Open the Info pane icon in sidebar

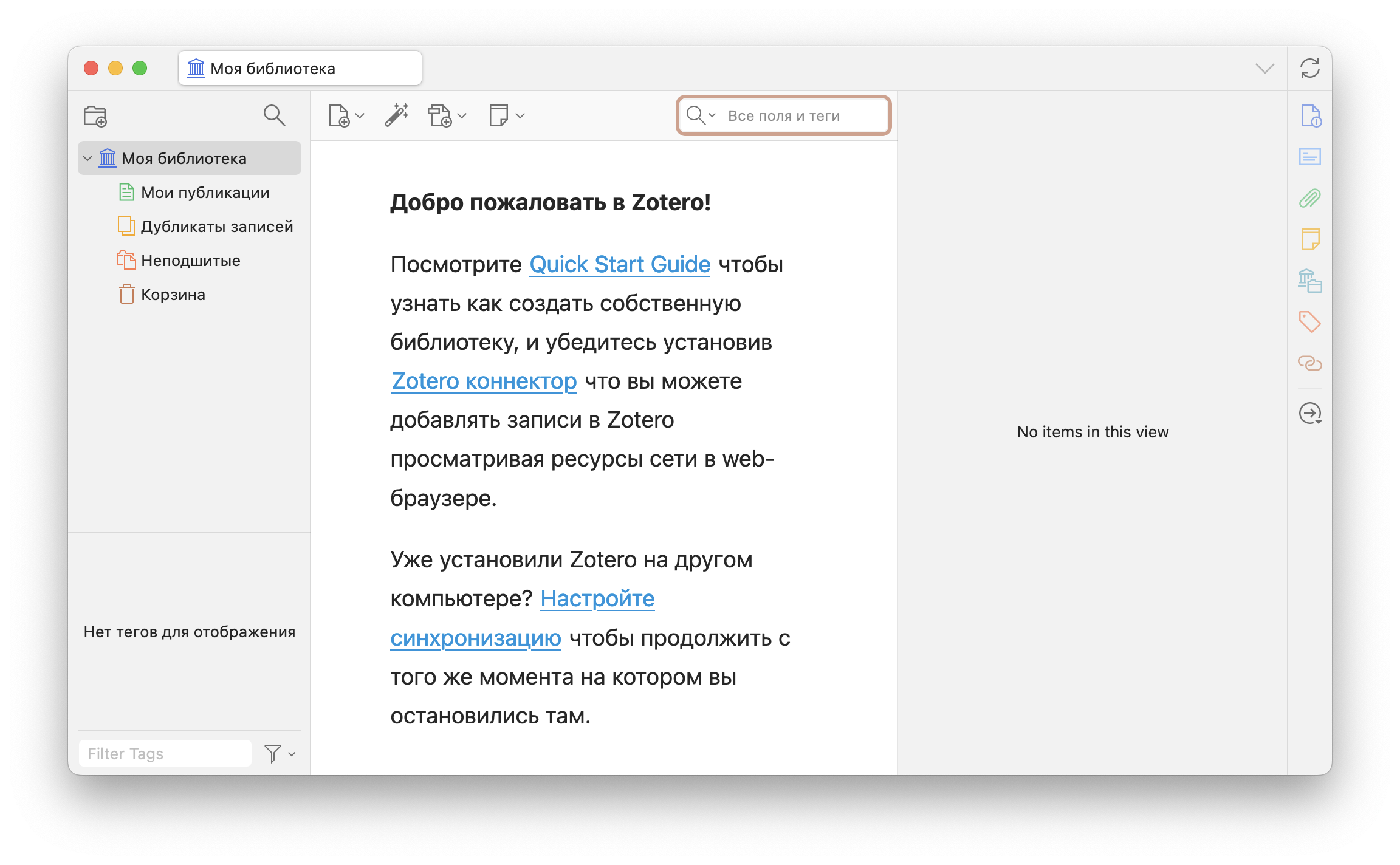(x=1310, y=115)
